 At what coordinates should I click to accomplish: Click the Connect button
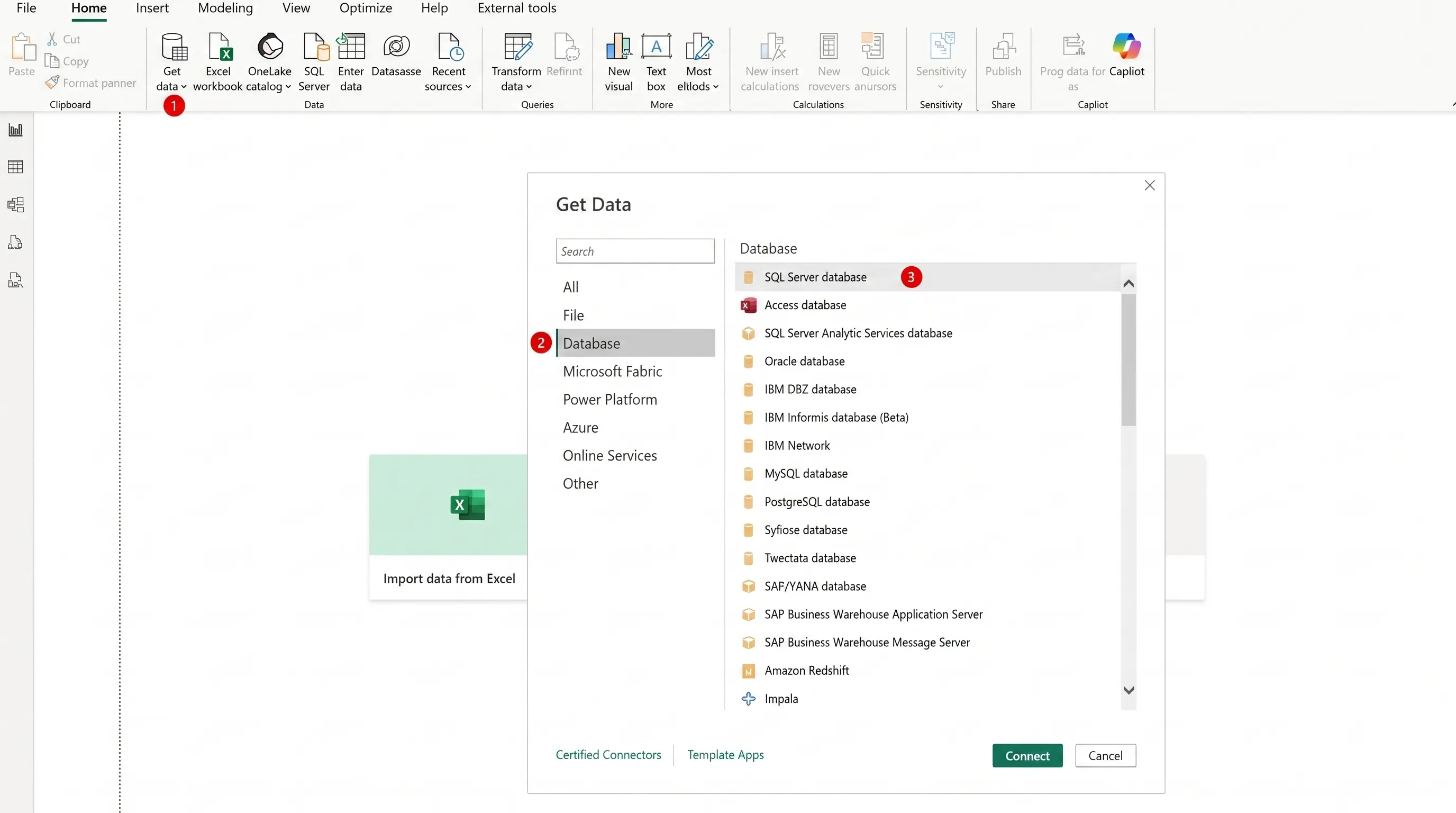click(x=1027, y=756)
